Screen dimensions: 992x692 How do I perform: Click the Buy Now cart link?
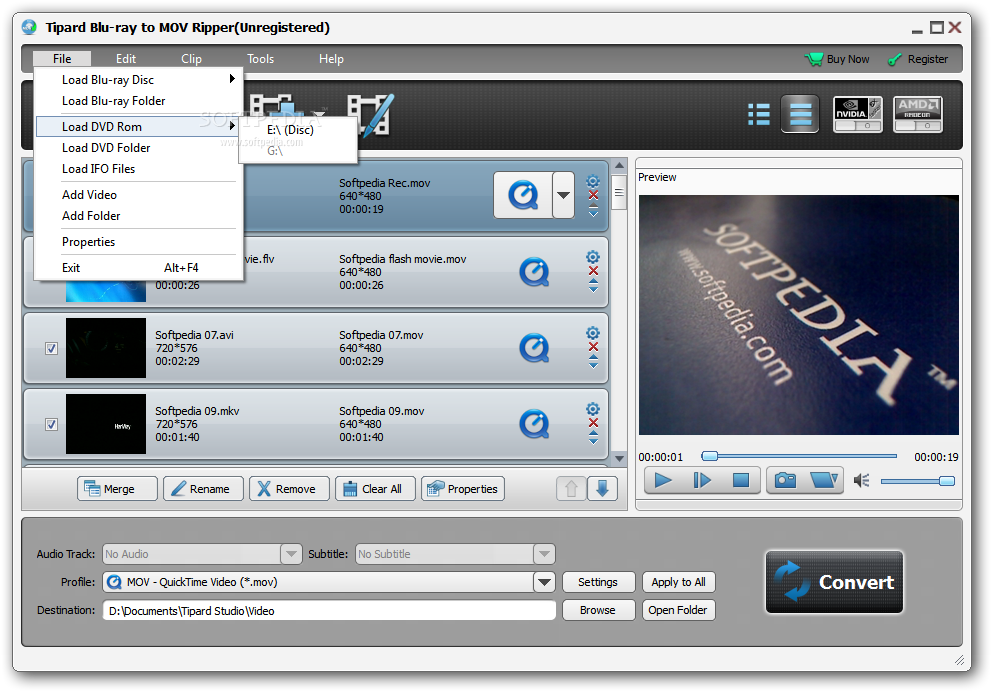point(837,59)
